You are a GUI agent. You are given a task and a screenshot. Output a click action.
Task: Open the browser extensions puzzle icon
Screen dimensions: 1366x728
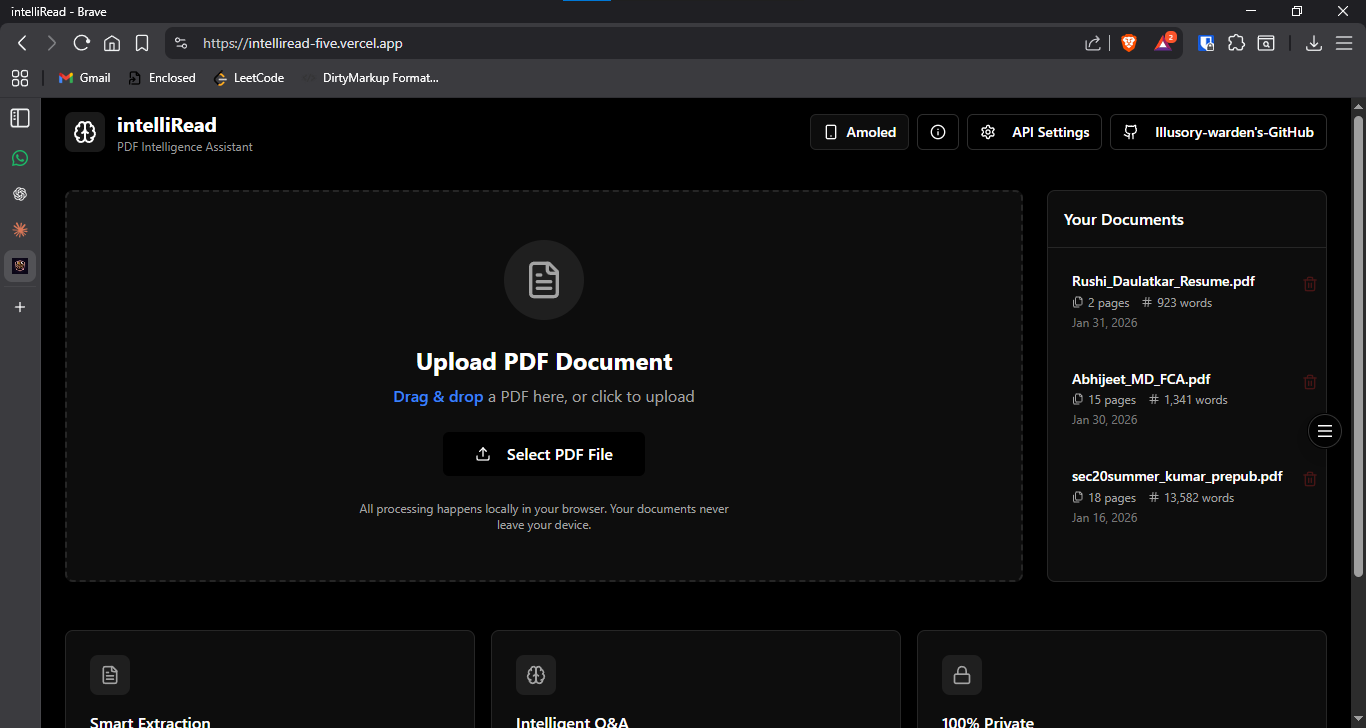coord(1236,43)
